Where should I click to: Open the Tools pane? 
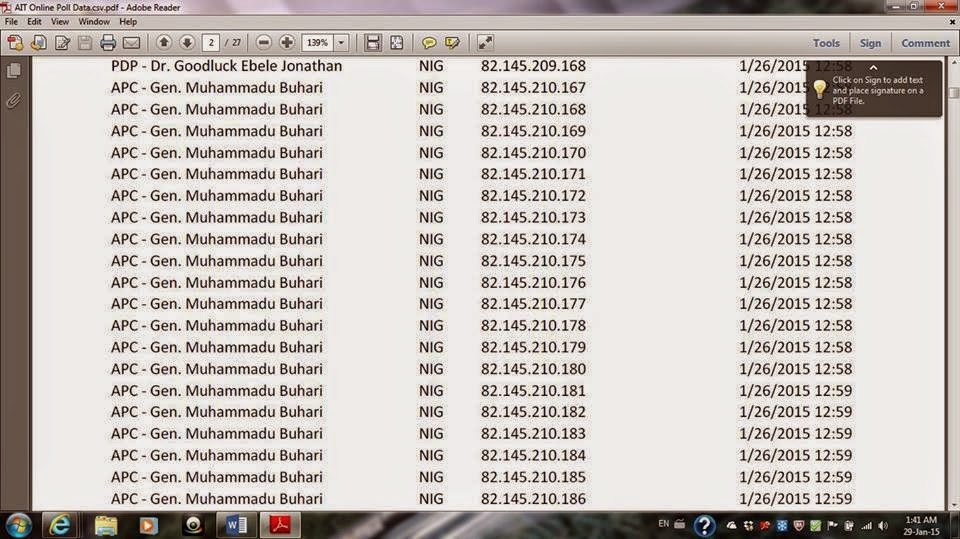[x=826, y=43]
